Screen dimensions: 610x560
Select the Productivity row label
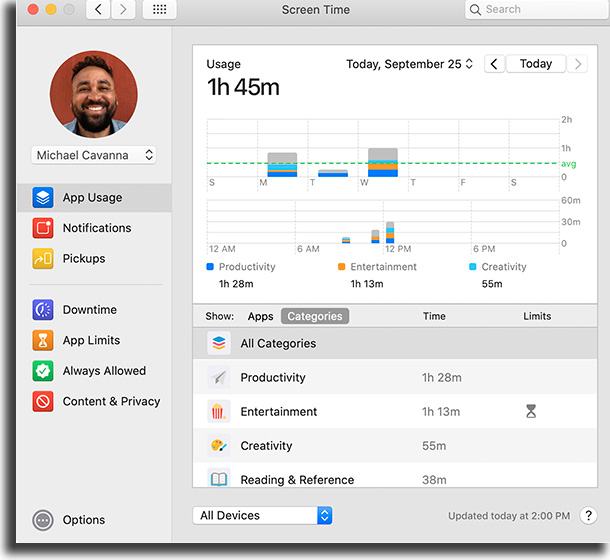tap(273, 377)
